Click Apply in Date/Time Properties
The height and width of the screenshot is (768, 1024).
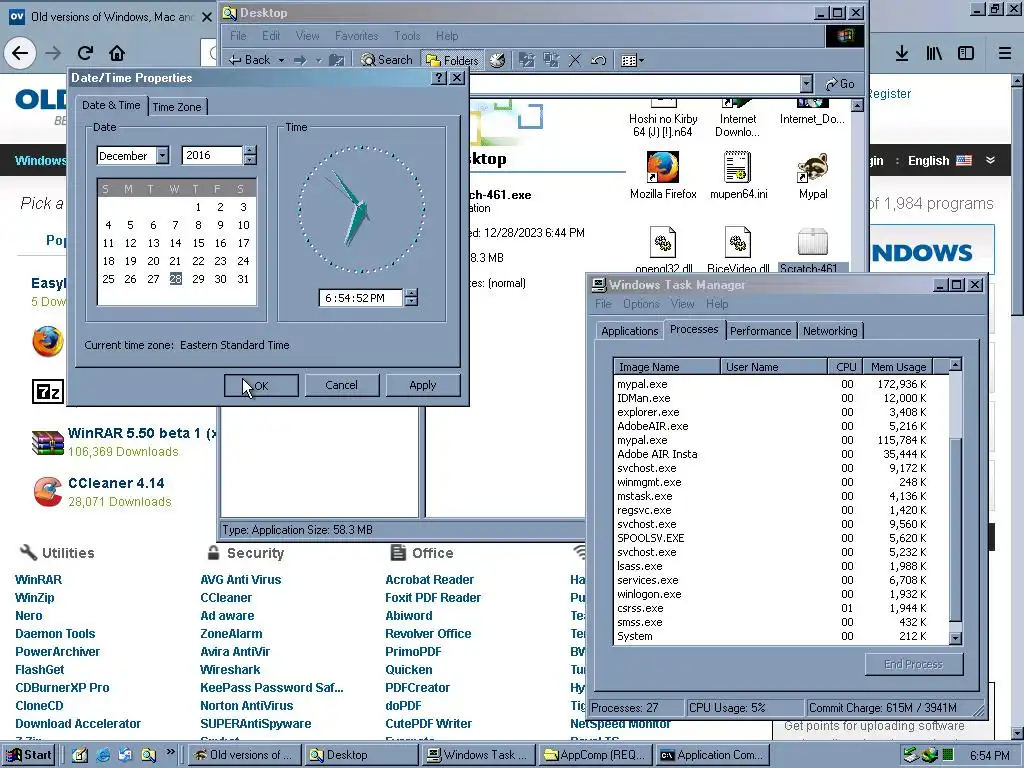coord(423,385)
